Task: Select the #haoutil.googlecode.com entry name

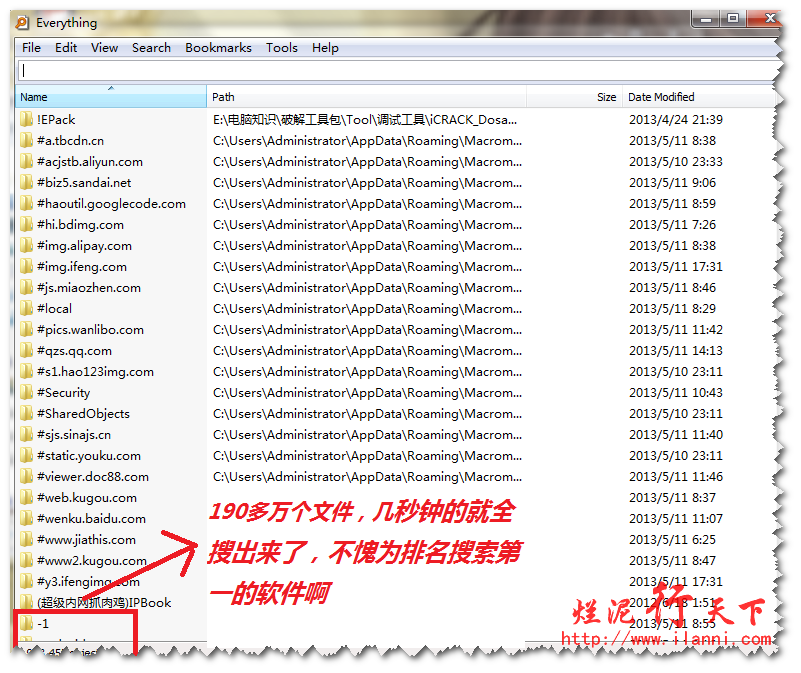Action: pyautogui.click(x=111, y=204)
